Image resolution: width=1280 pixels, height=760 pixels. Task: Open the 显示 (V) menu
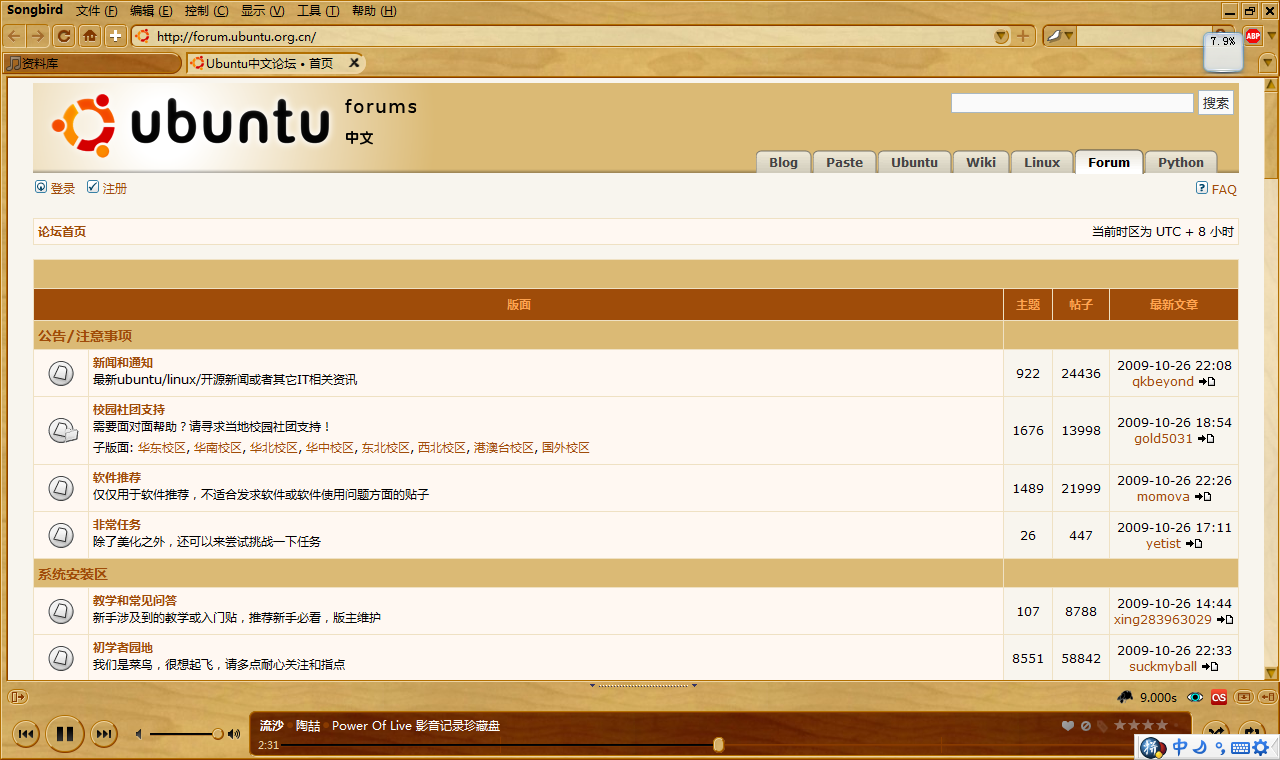tap(263, 11)
